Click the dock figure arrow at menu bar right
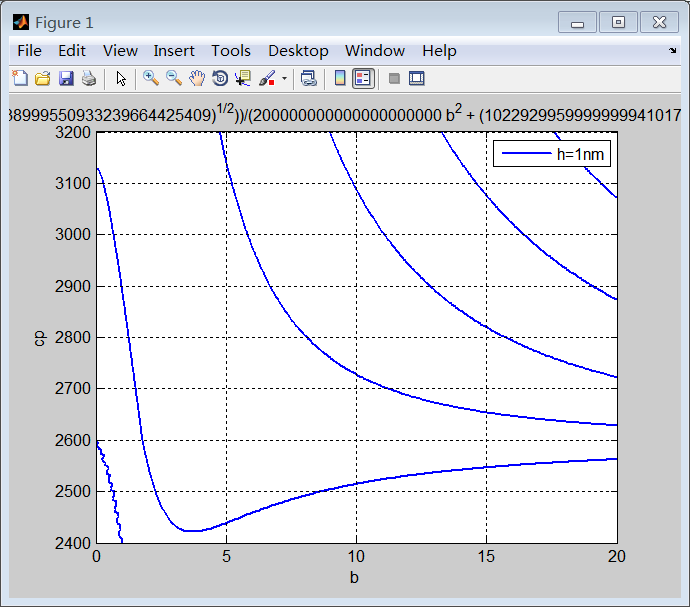 (x=672, y=50)
